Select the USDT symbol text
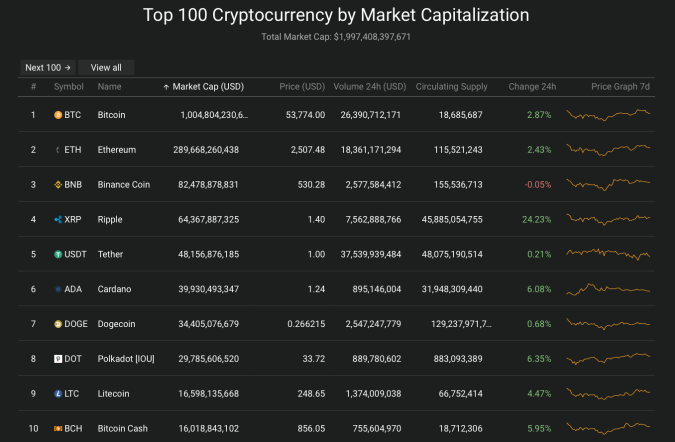675x442 pixels. 75,254
